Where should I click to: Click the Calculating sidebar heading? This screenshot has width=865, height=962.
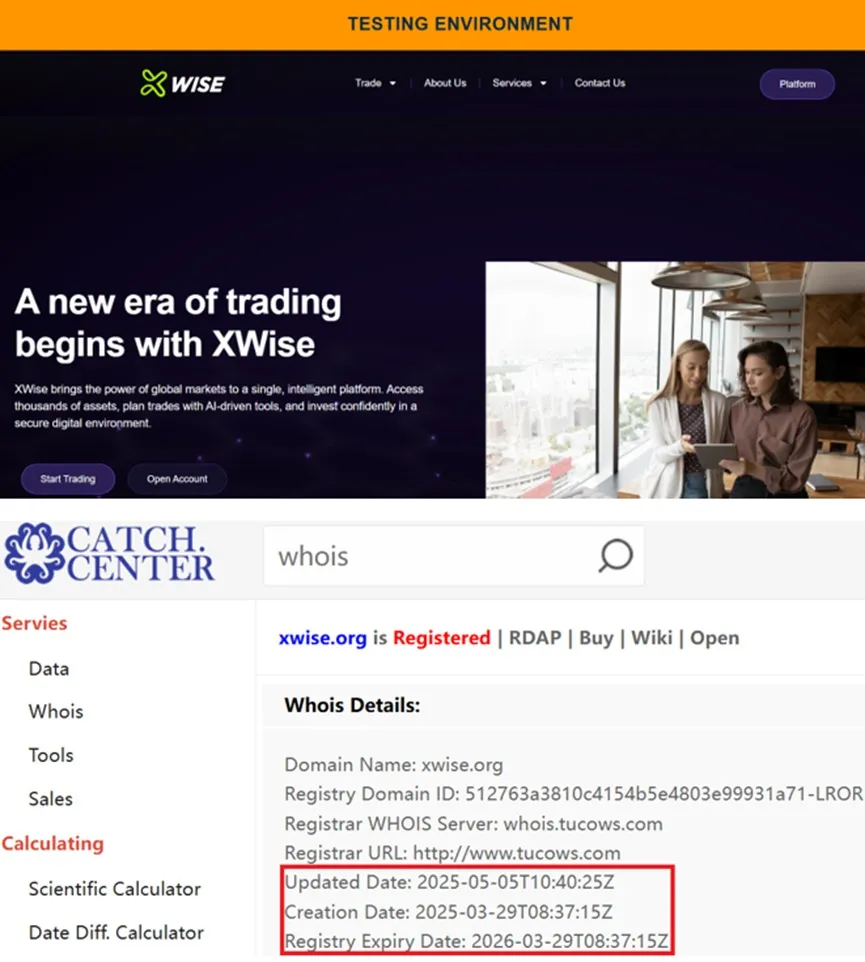pyautogui.click(x=53, y=844)
